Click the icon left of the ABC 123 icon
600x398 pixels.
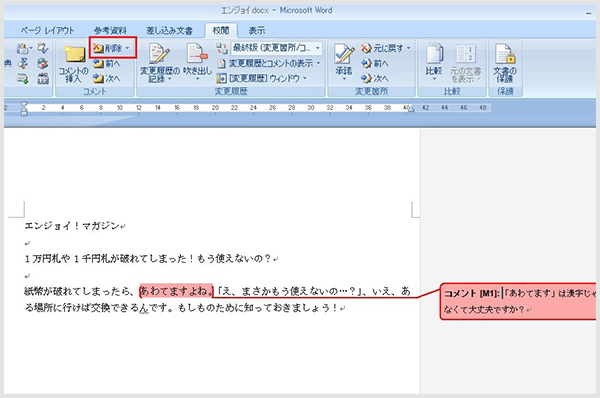tap(23, 78)
